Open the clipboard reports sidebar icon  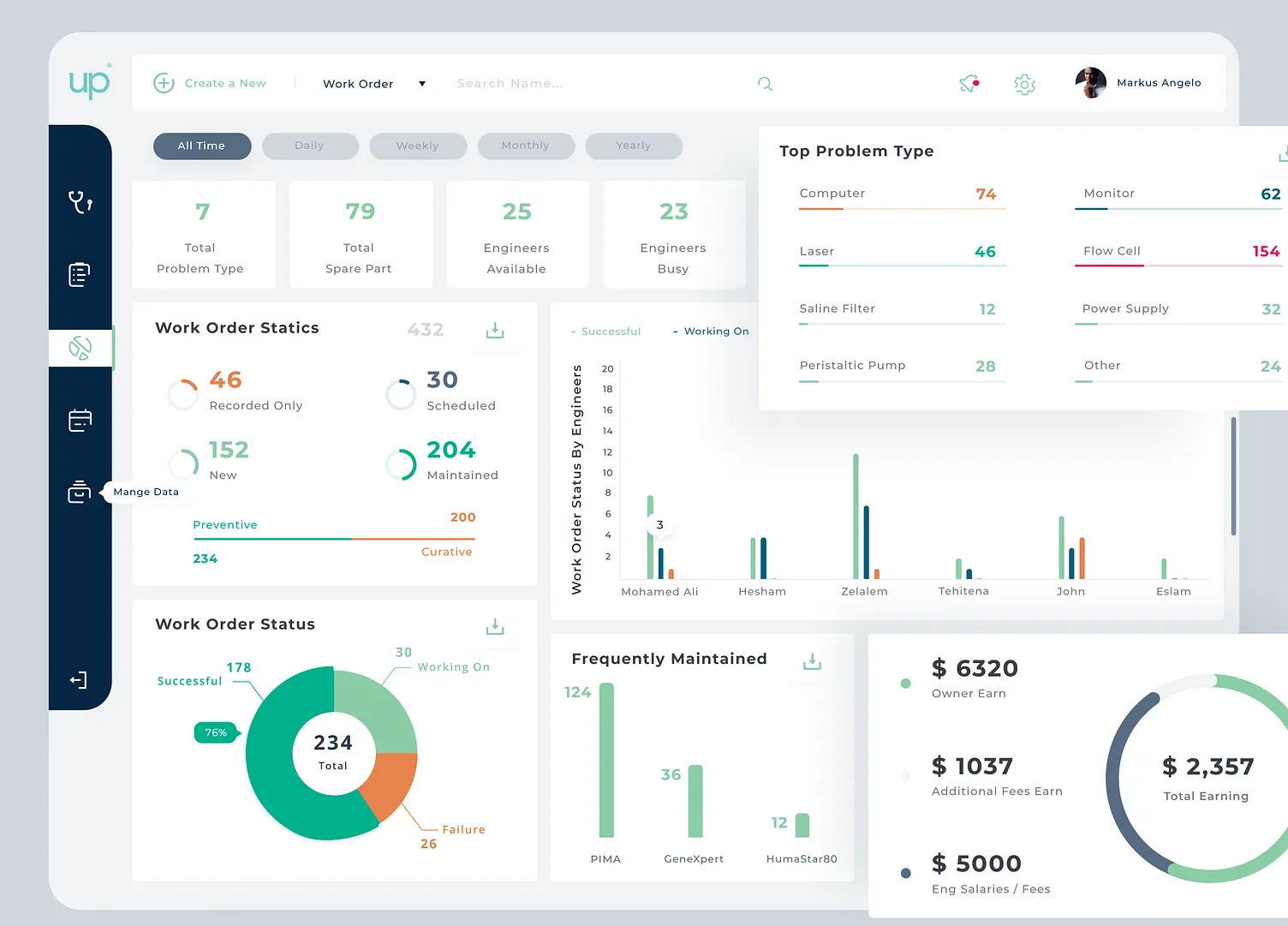click(x=79, y=274)
